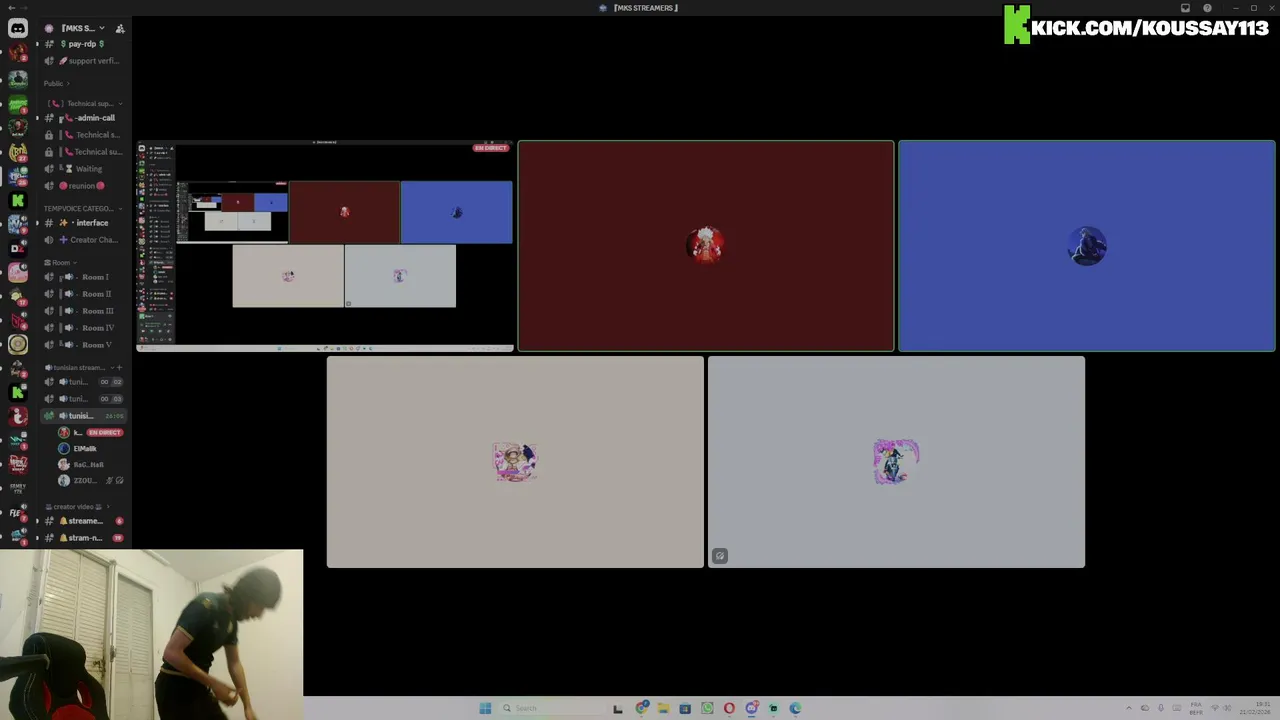Join Room IV voice channel

point(84,328)
